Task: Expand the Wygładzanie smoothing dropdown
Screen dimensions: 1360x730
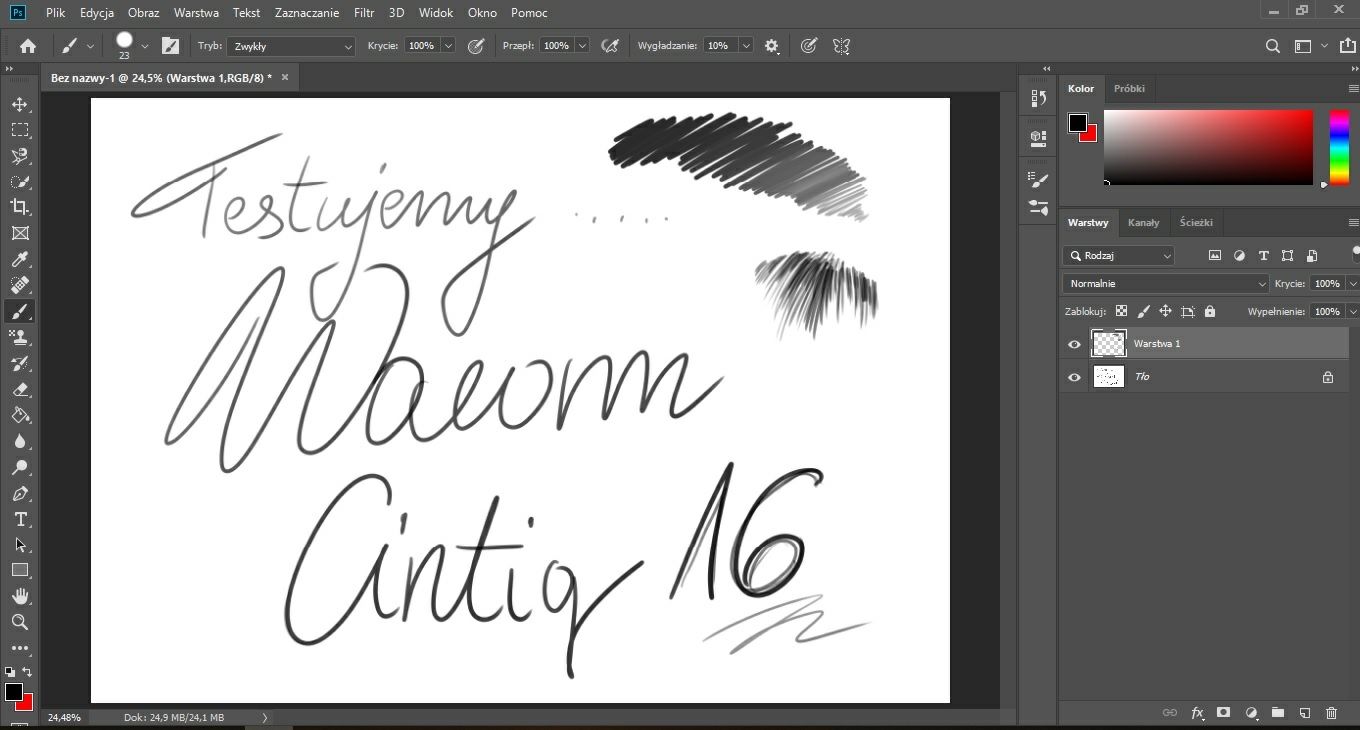Action: coord(746,46)
